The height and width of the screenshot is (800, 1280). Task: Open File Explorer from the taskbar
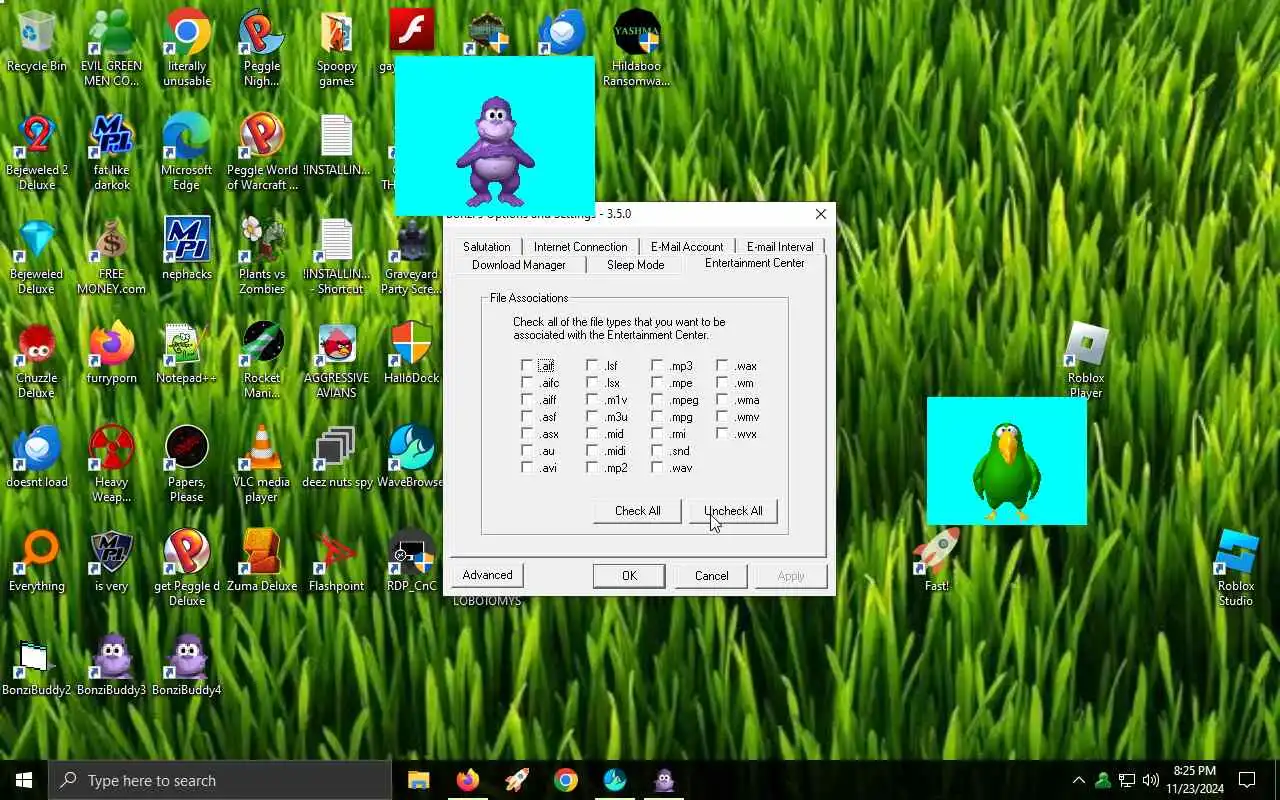[418, 780]
